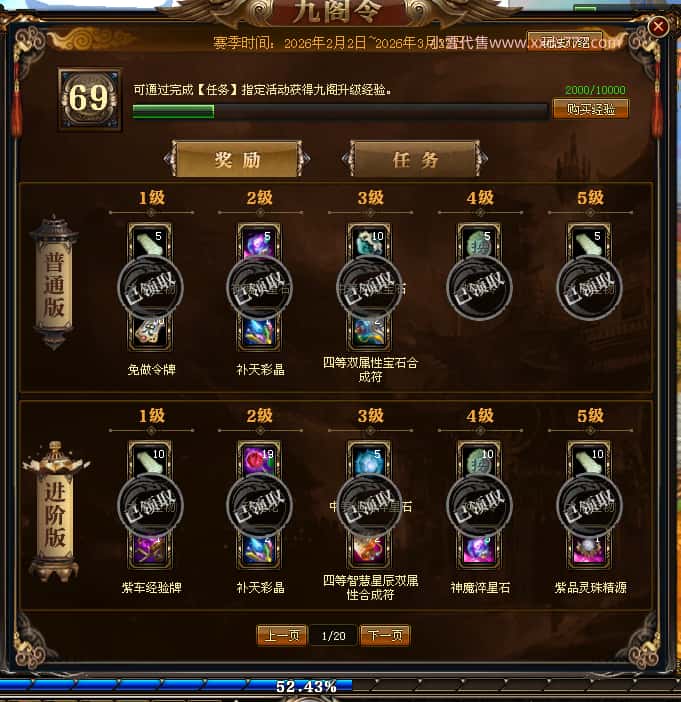The width and height of the screenshot is (681, 702).
Task: Click the page indicator 1/20 field
Action: pos(334,636)
